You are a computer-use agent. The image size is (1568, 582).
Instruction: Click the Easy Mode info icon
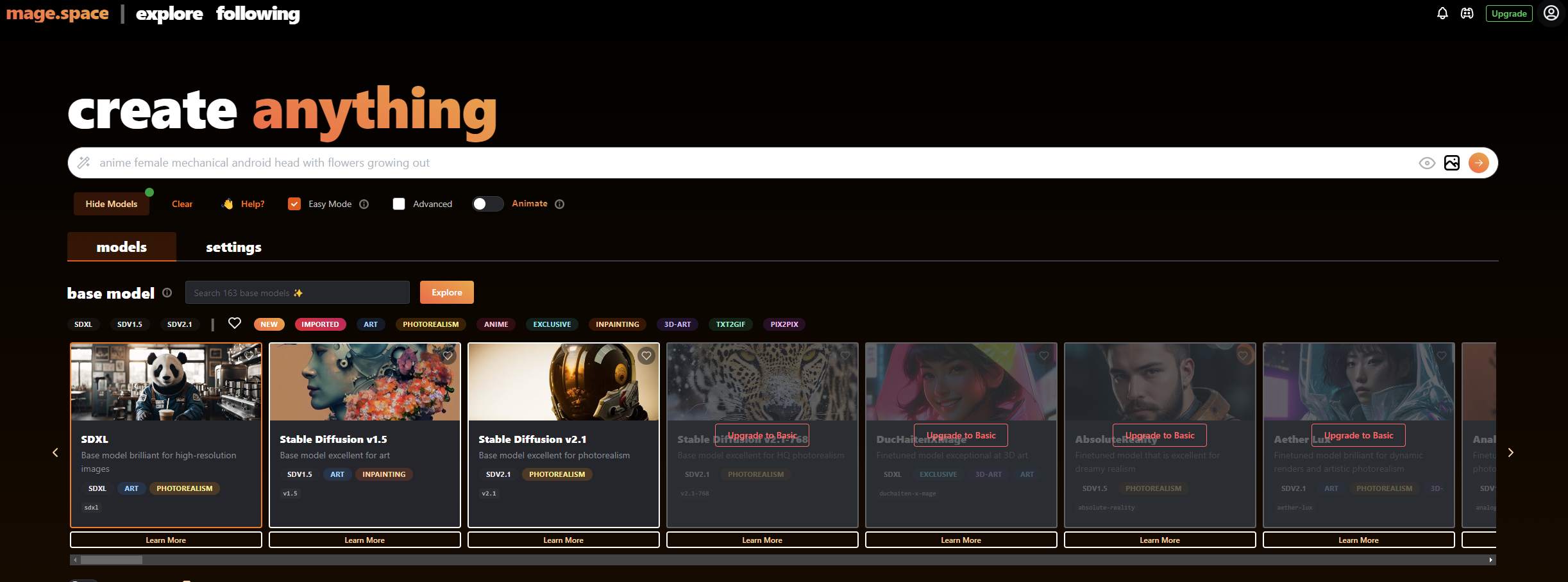364,204
